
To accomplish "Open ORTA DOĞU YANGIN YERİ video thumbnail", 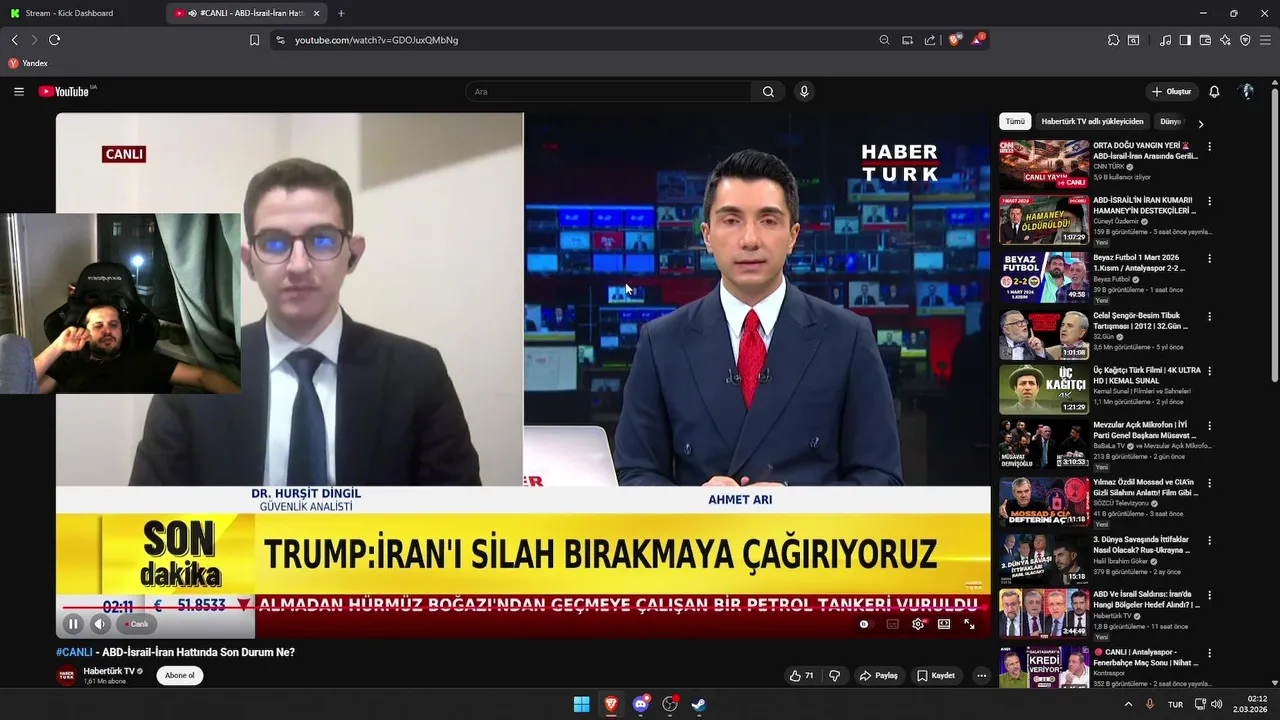I will [1044, 164].
